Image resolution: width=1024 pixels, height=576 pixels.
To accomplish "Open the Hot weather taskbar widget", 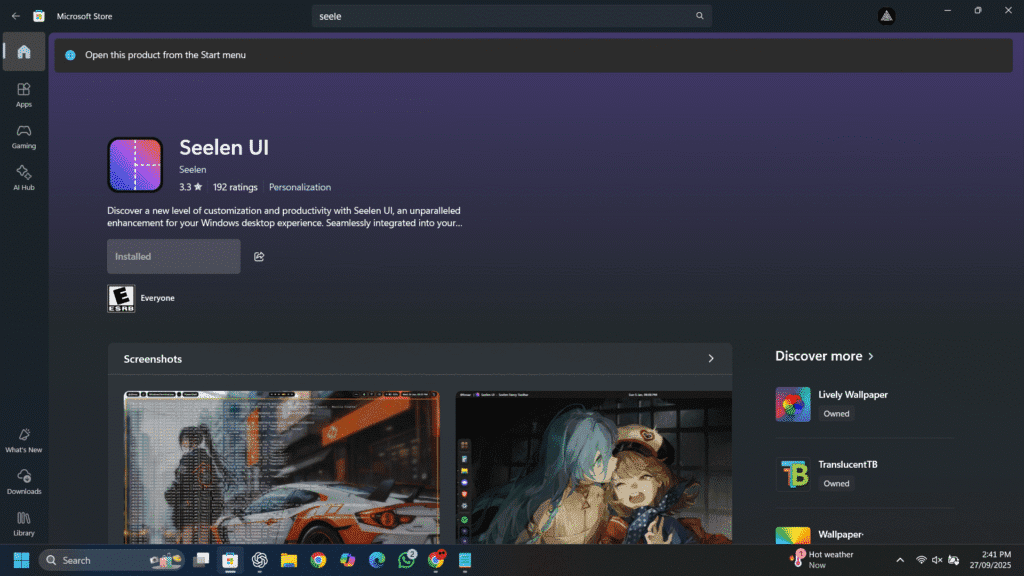I will point(822,560).
